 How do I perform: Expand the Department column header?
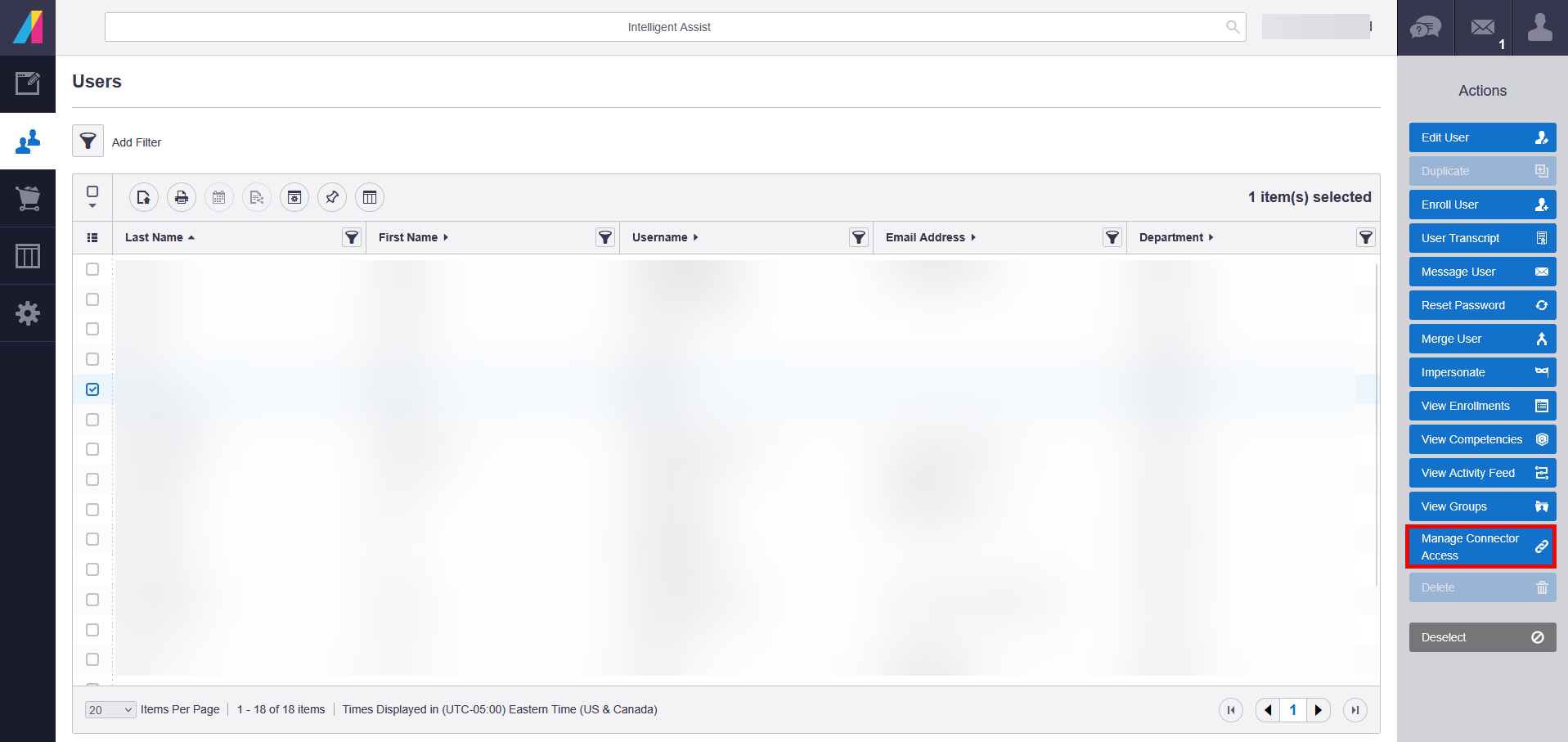(1176, 237)
